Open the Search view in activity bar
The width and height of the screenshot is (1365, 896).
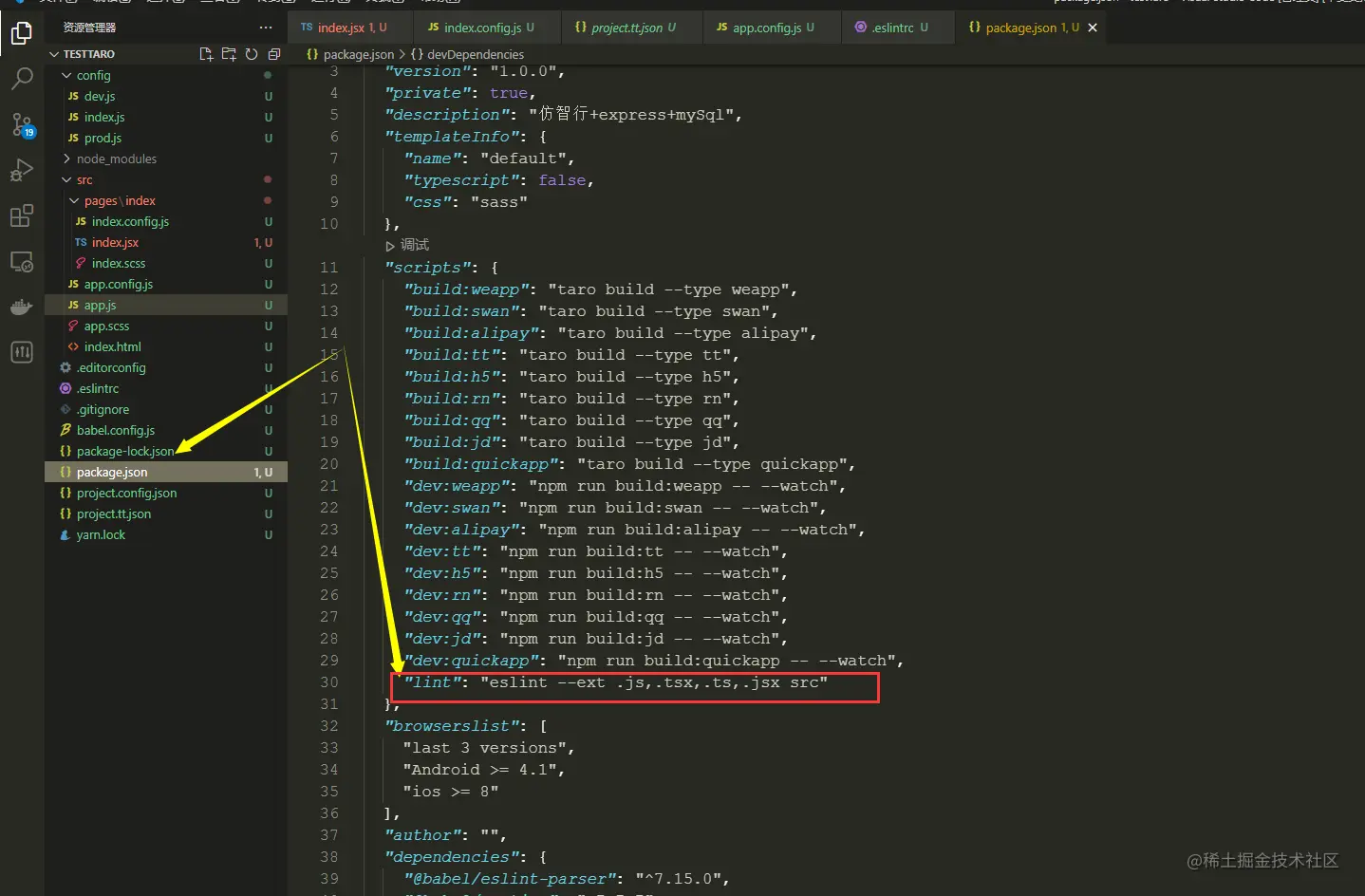click(x=21, y=79)
